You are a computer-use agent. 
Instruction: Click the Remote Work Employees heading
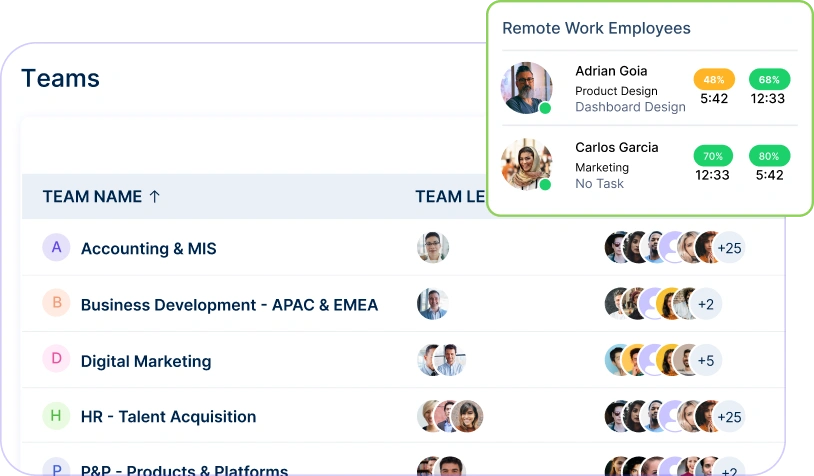596,28
